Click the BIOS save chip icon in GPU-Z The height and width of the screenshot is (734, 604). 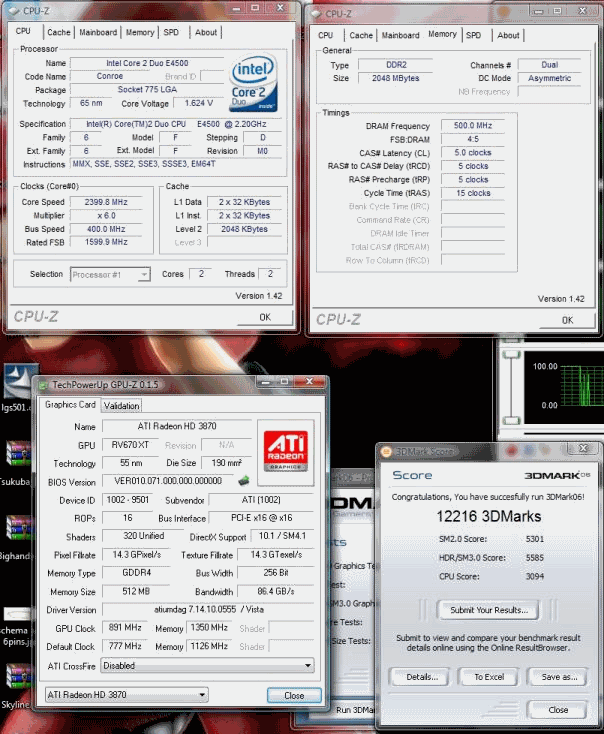[x=243, y=481]
